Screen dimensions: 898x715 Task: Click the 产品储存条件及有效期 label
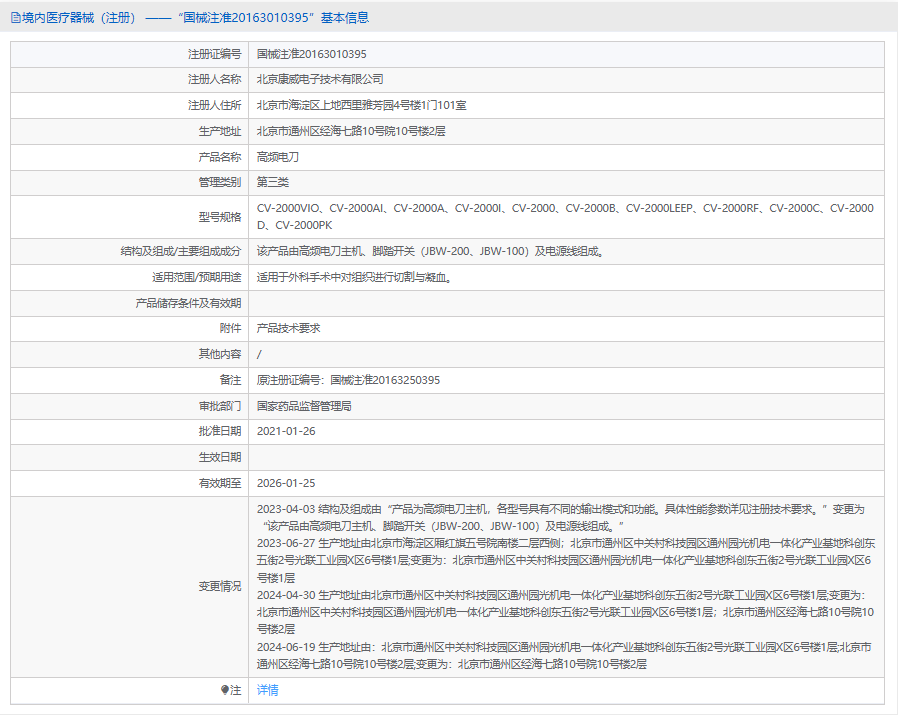188,303
